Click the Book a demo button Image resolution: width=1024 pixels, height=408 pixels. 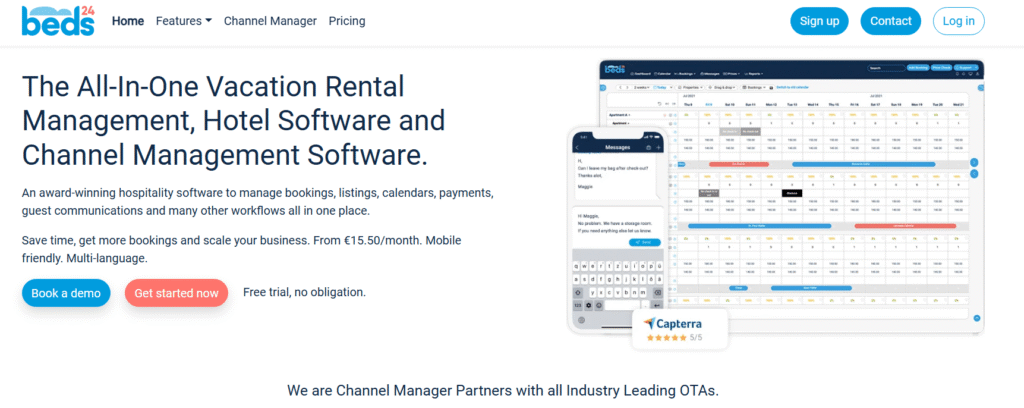(x=66, y=293)
